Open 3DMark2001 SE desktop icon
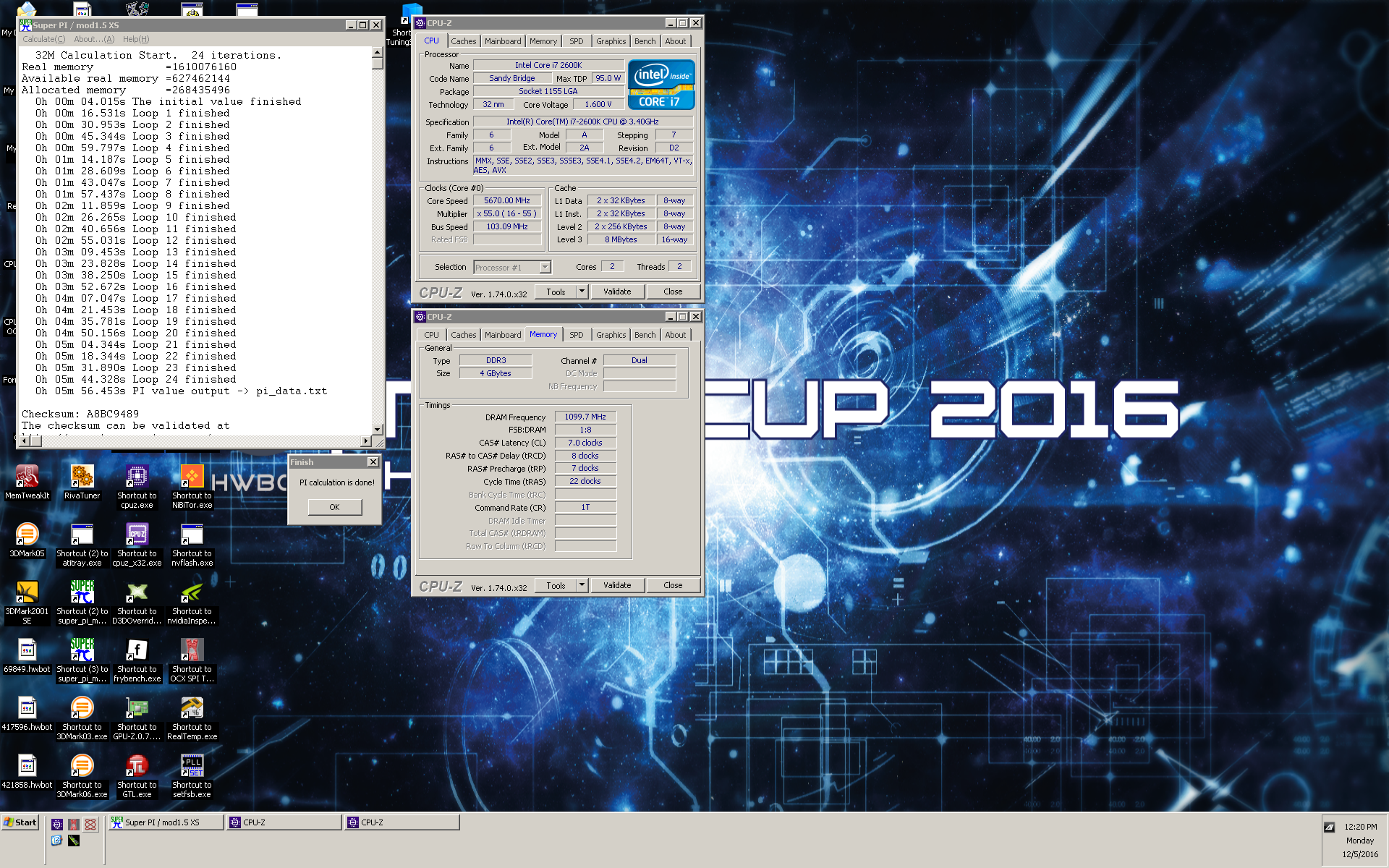Viewport: 1389px width, 868px height. [x=27, y=603]
